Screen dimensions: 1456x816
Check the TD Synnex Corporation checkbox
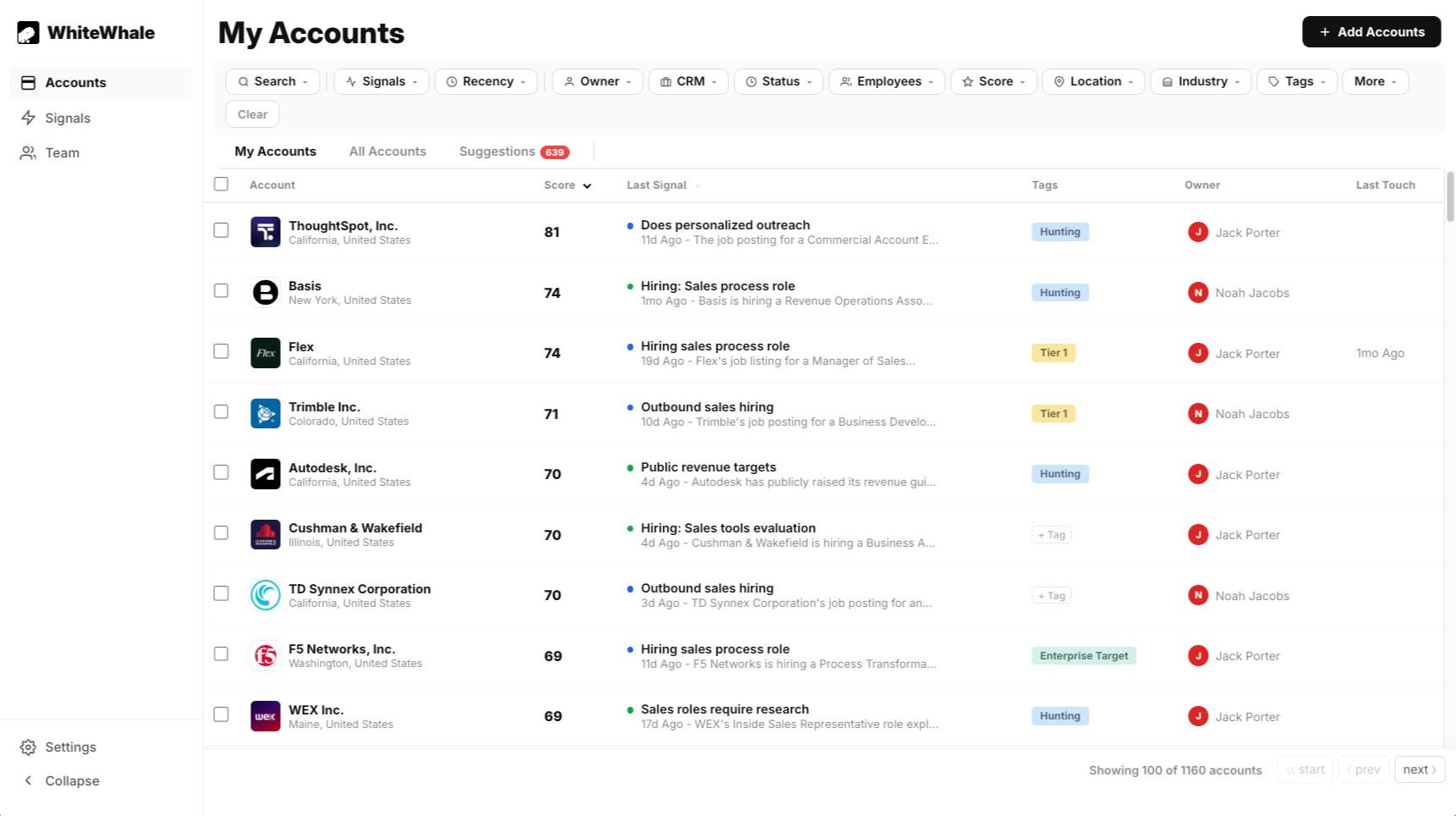coord(222,593)
